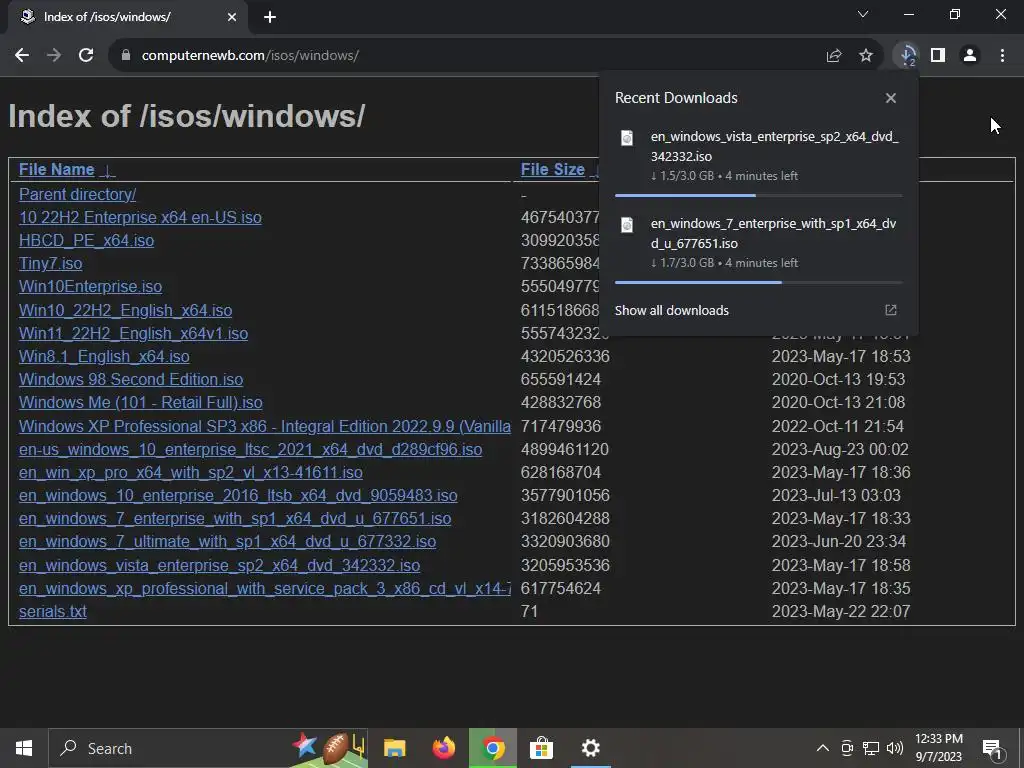This screenshot has height=768, width=1024.
Task: Reload the current page
Action: click(x=86, y=56)
